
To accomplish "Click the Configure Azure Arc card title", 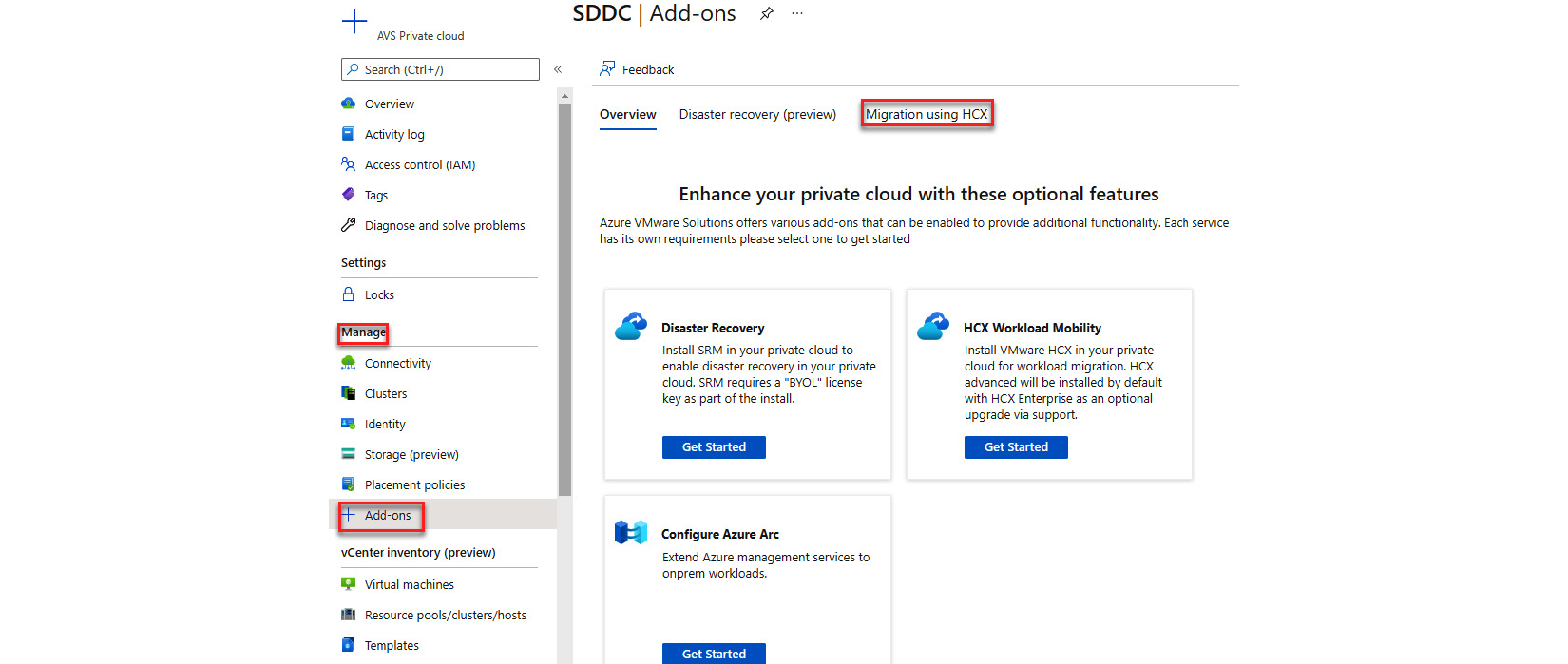I will (720, 534).
